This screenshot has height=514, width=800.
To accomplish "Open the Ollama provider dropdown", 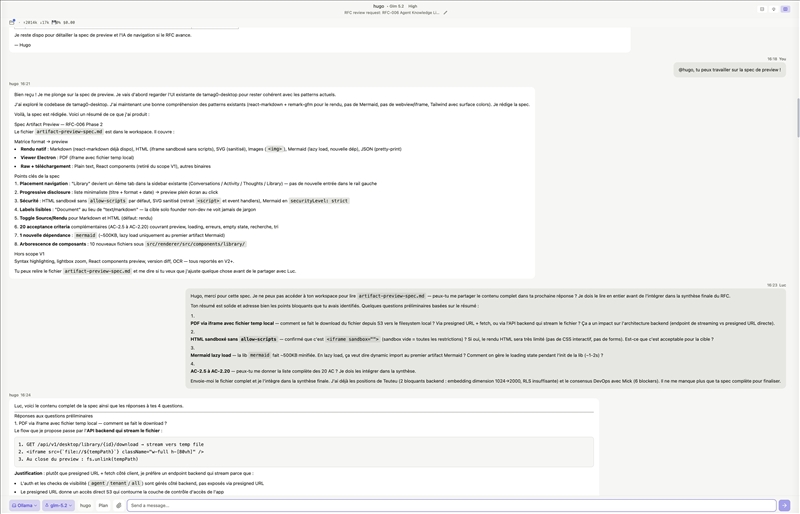I will click(24, 505).
